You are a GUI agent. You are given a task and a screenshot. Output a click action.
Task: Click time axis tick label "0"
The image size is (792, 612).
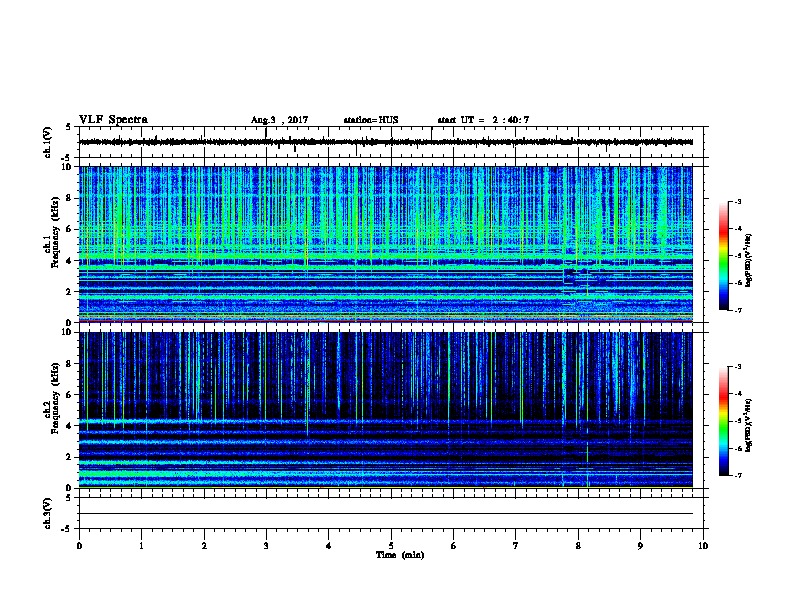[x=79, y=546]
